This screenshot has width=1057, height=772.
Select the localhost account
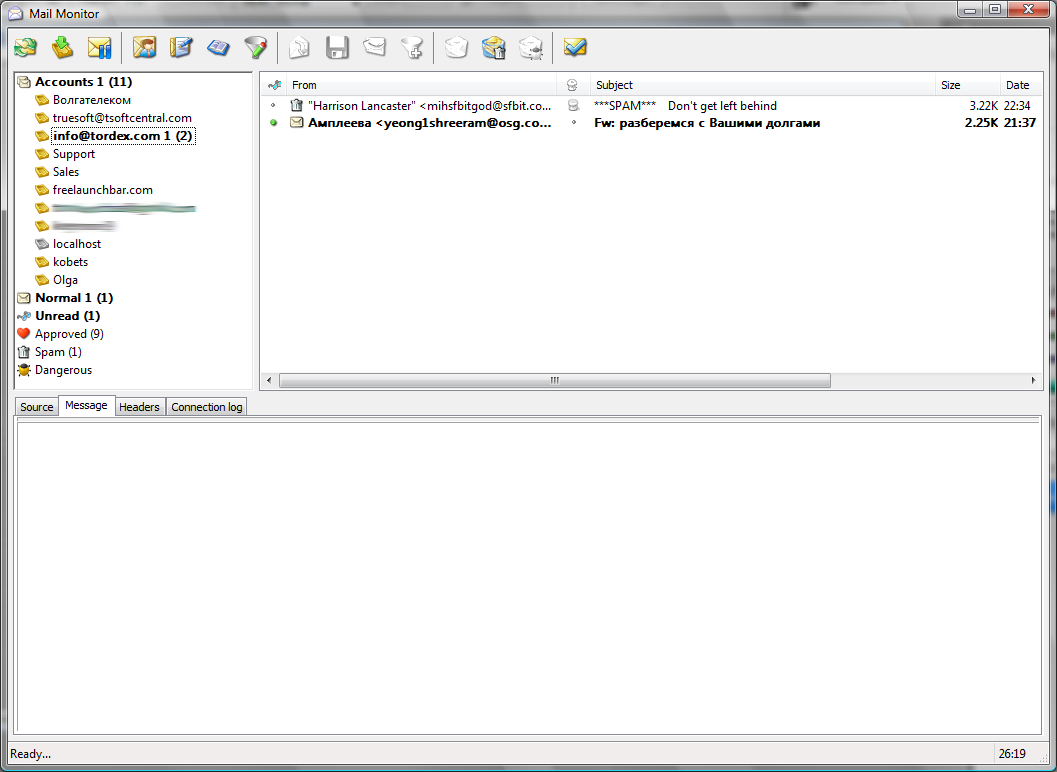[x=76, y=244]
